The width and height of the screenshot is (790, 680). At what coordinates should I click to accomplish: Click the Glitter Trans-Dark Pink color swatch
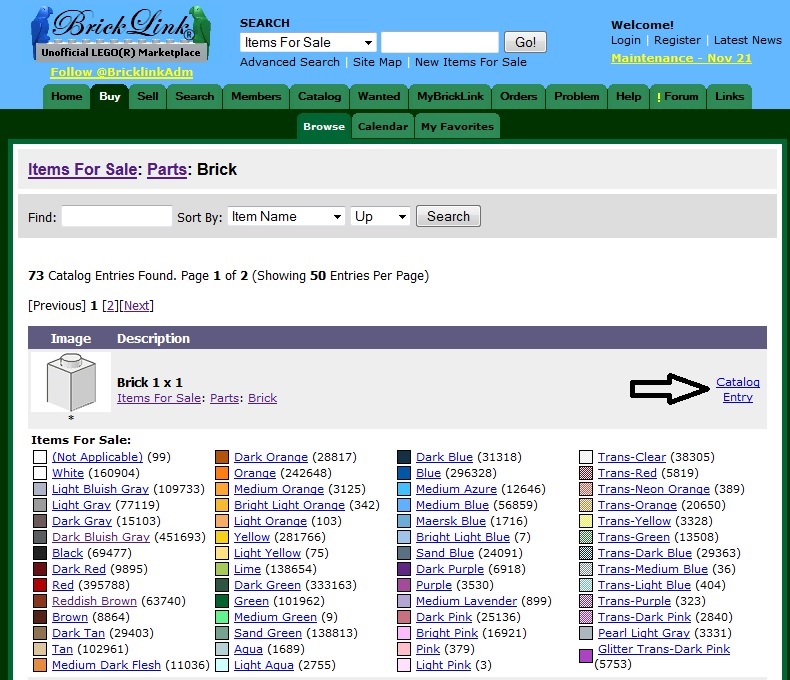point(585,656)
